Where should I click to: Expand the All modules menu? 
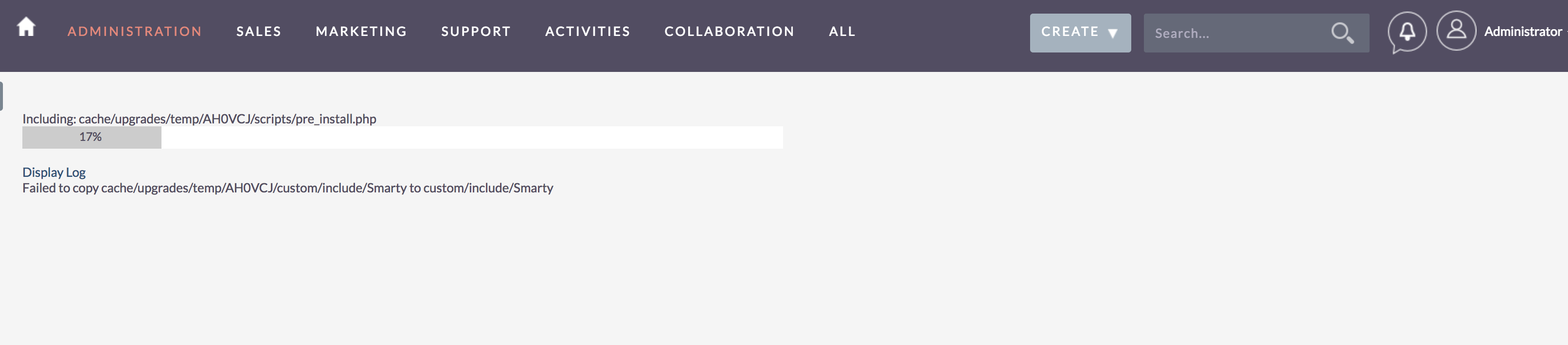[x=842, y=32]
